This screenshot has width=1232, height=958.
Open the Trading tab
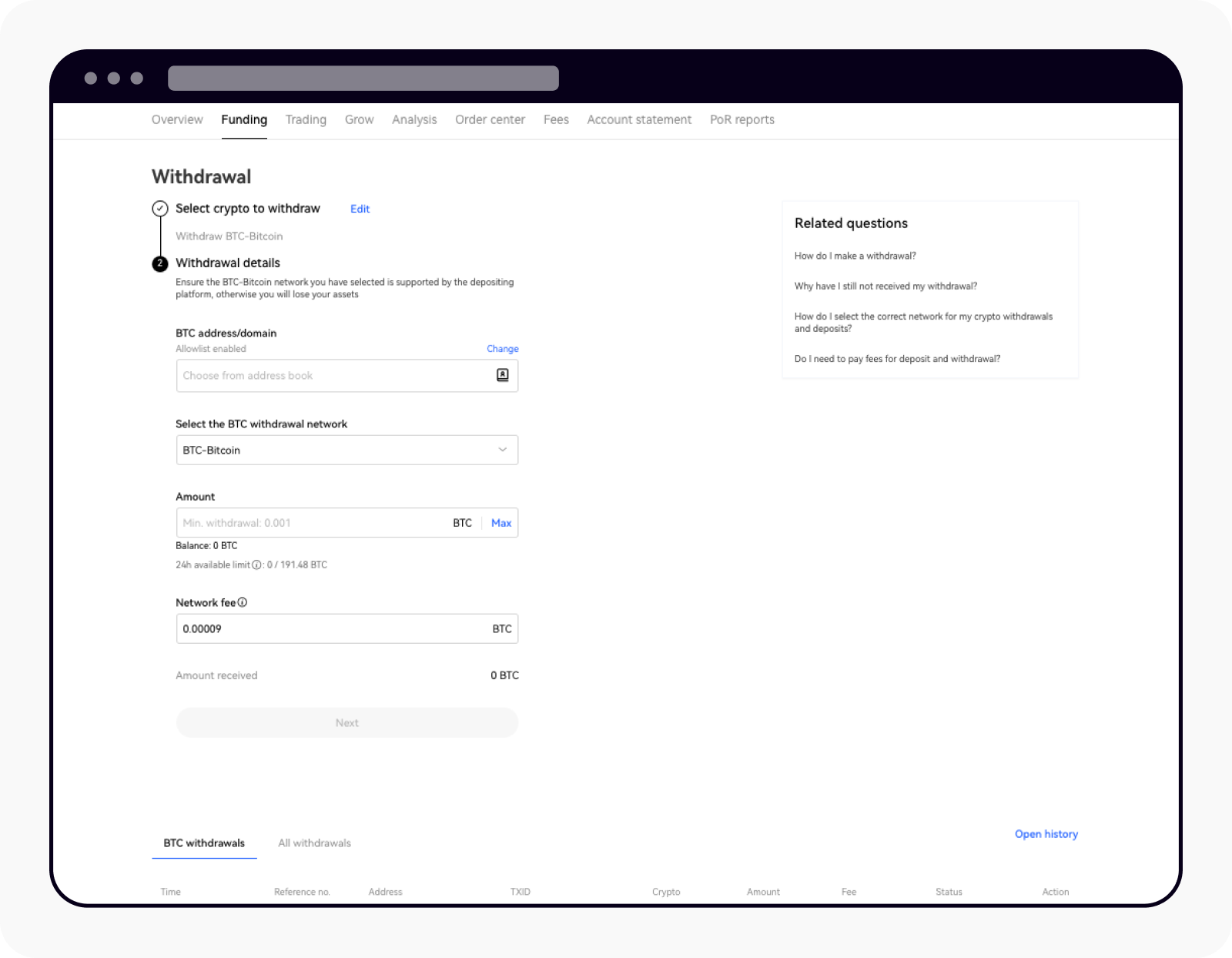[306, 119]
